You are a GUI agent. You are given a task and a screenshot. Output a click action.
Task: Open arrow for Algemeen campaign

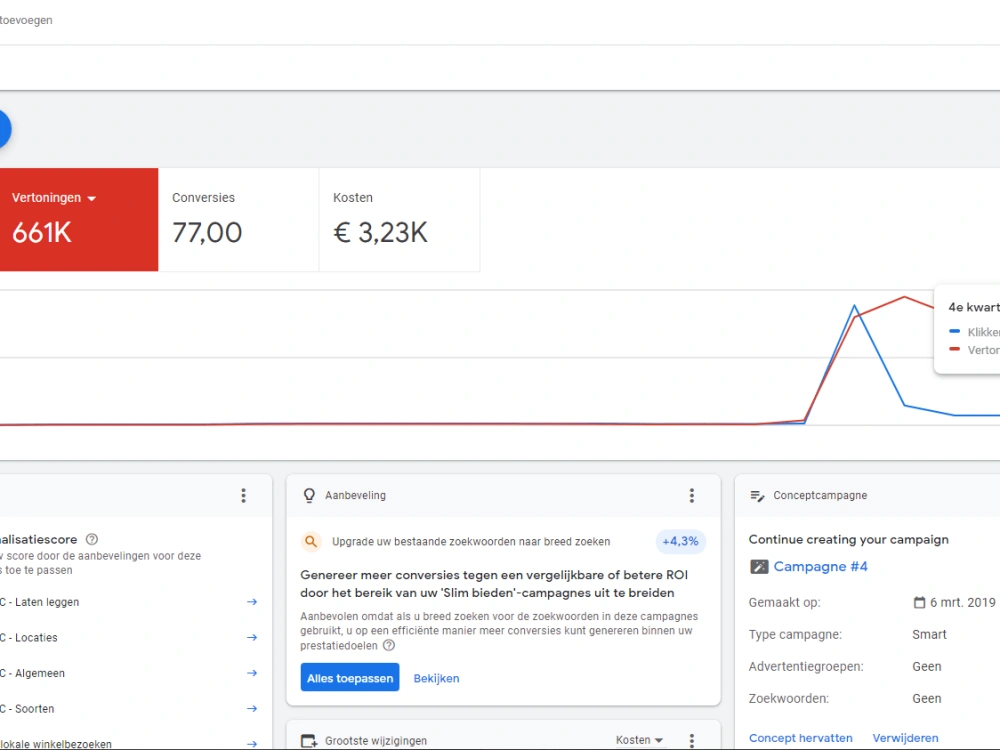coord(252,673)
